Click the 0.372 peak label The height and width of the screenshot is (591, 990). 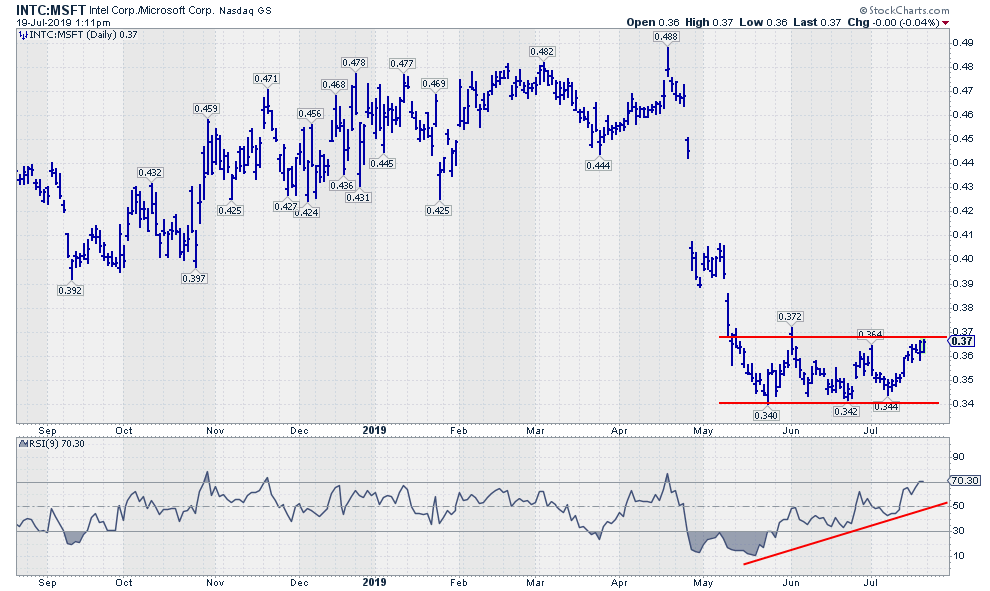(x=790, y=316)
